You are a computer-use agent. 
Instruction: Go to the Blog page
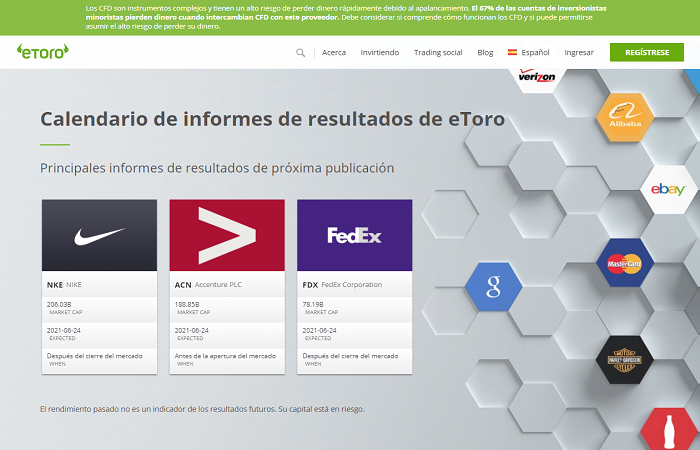click(485, 53)
